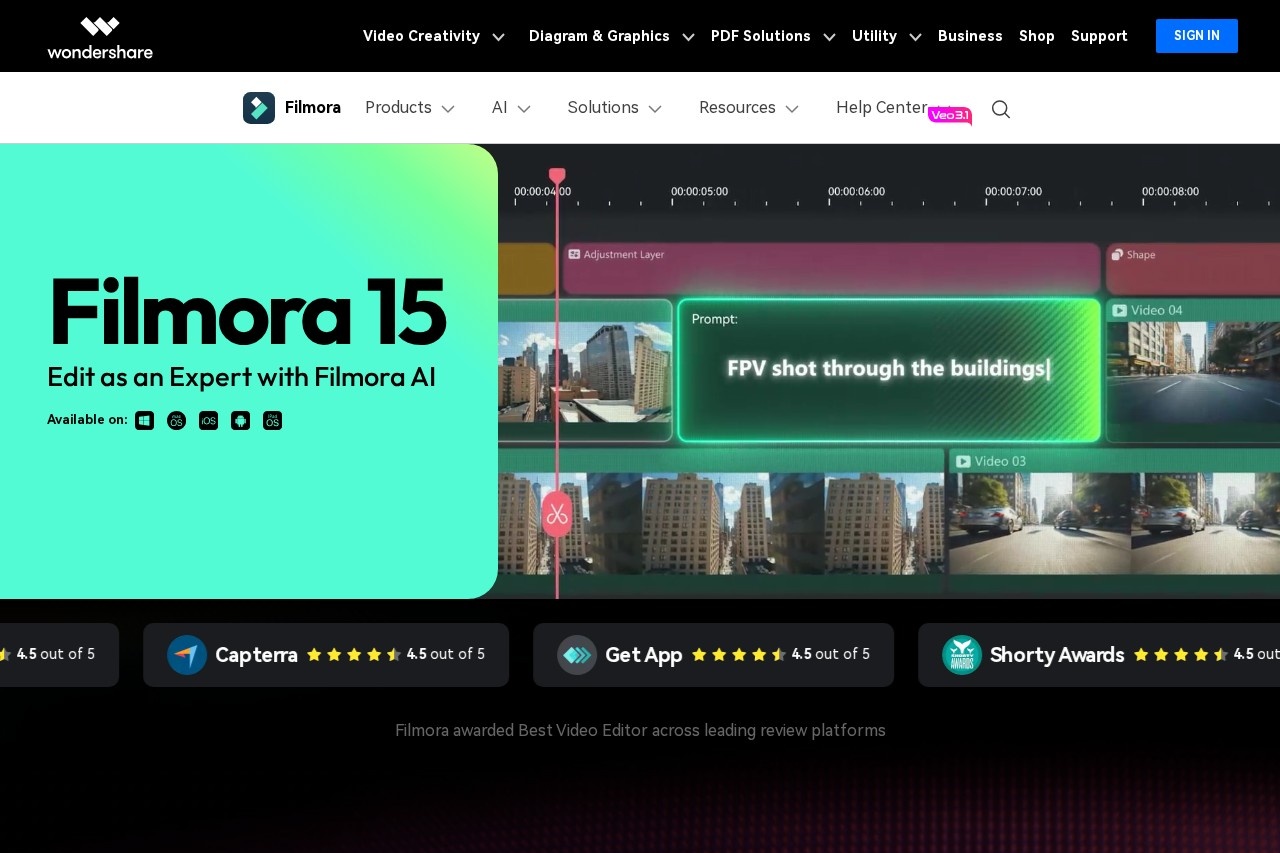Click the Wondershare logo
The image size is (1280, 853).
[100, 36]
